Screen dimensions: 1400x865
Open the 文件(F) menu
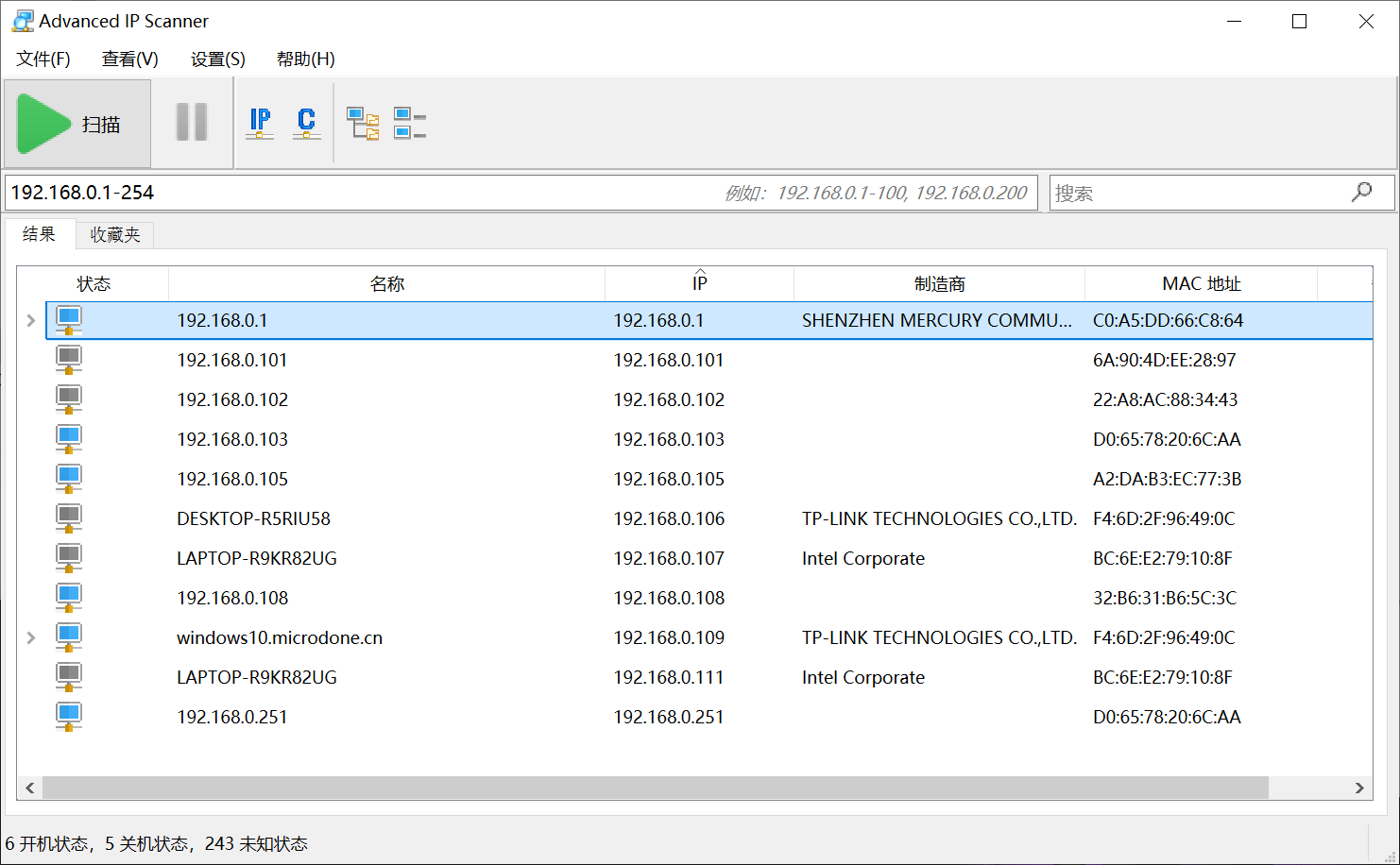43,59
